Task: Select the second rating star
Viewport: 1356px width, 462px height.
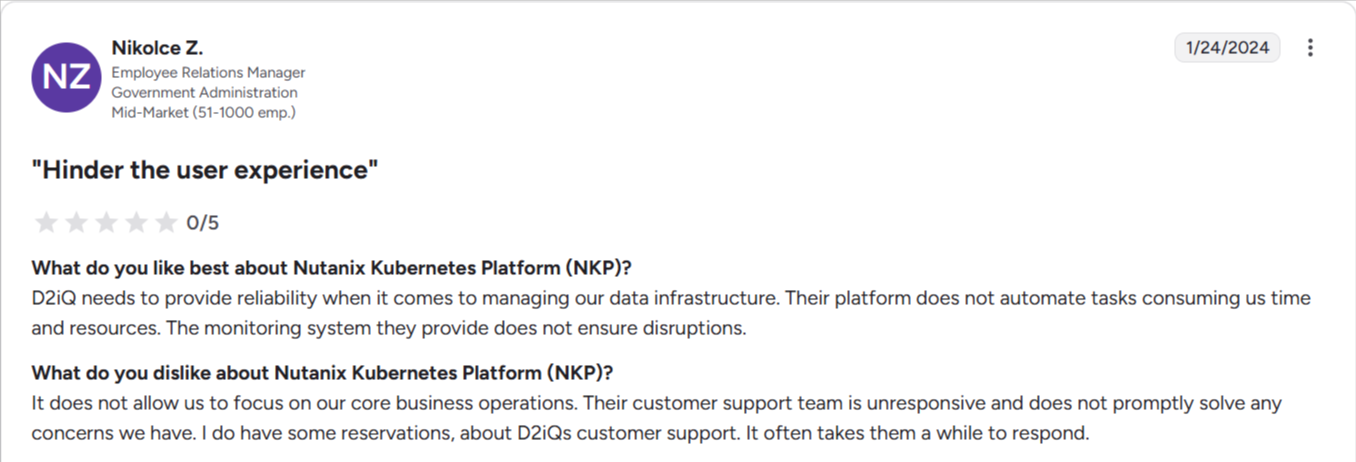Action: [76, 222]
